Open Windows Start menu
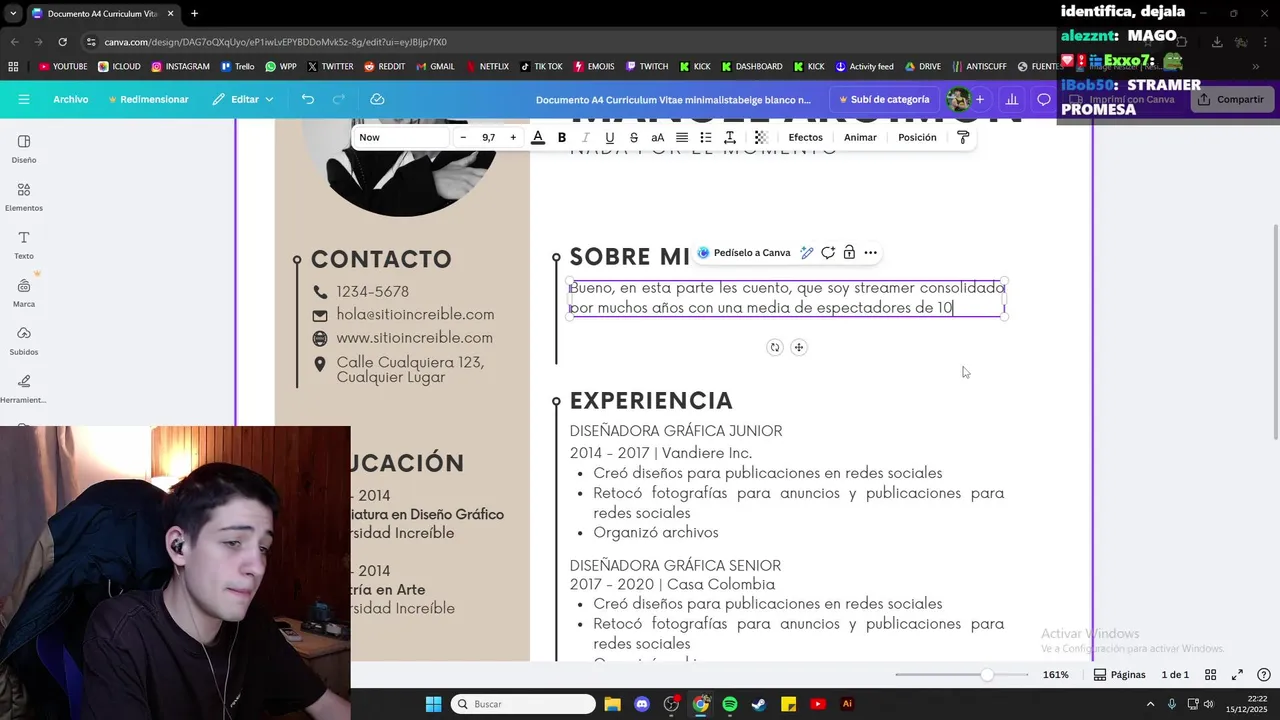Screen dimensions: 1280x720 point(433,704)
